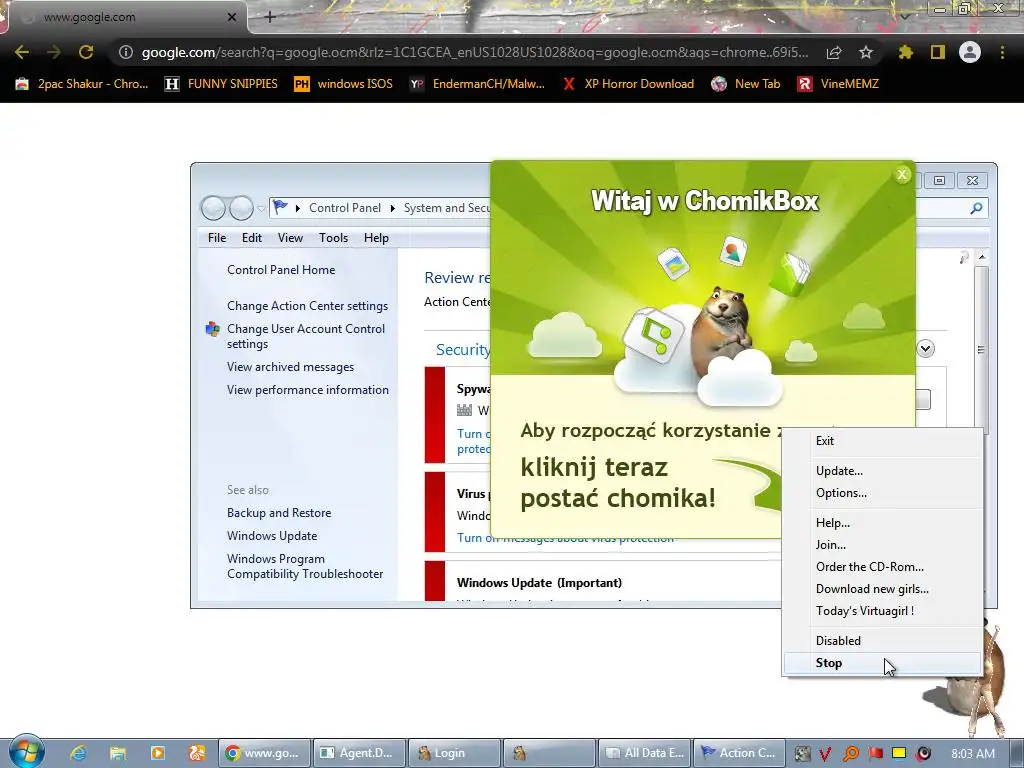This screenshot has width=1024, height=768.
Task: Open View archived messages link
Action: (x=290, y=367)
